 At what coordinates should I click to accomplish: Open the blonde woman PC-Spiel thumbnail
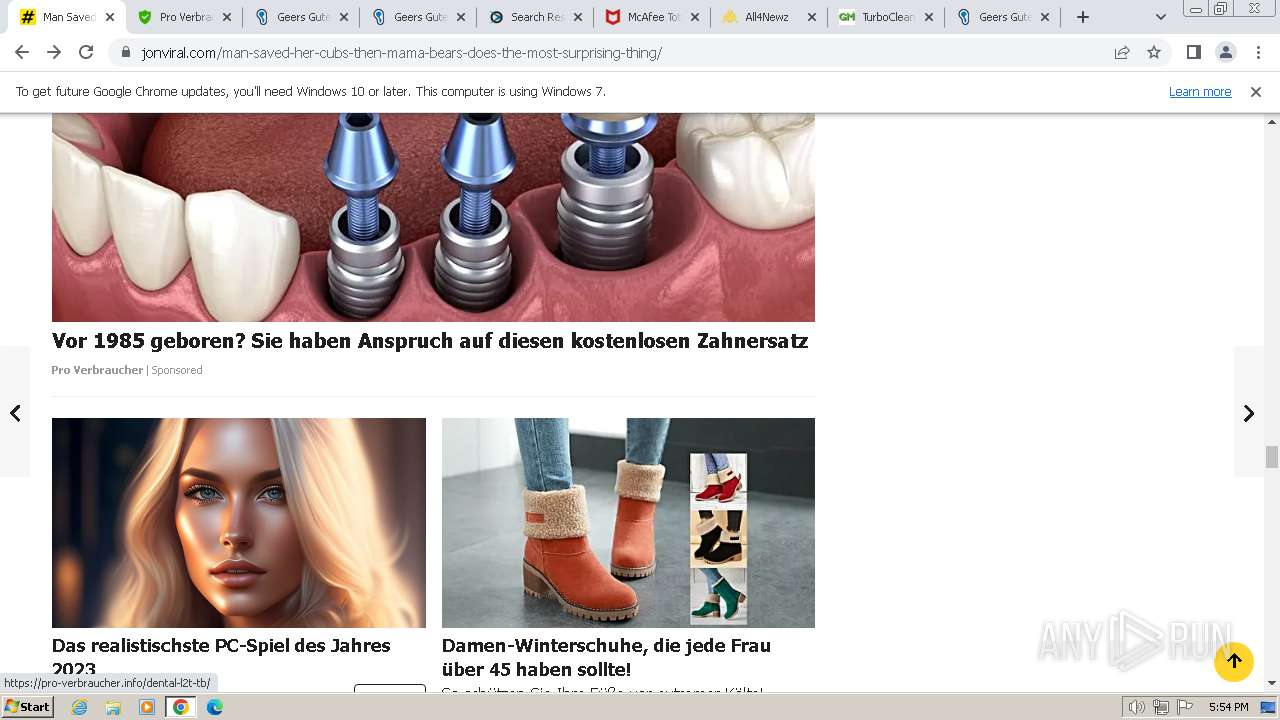pos(239,523)
